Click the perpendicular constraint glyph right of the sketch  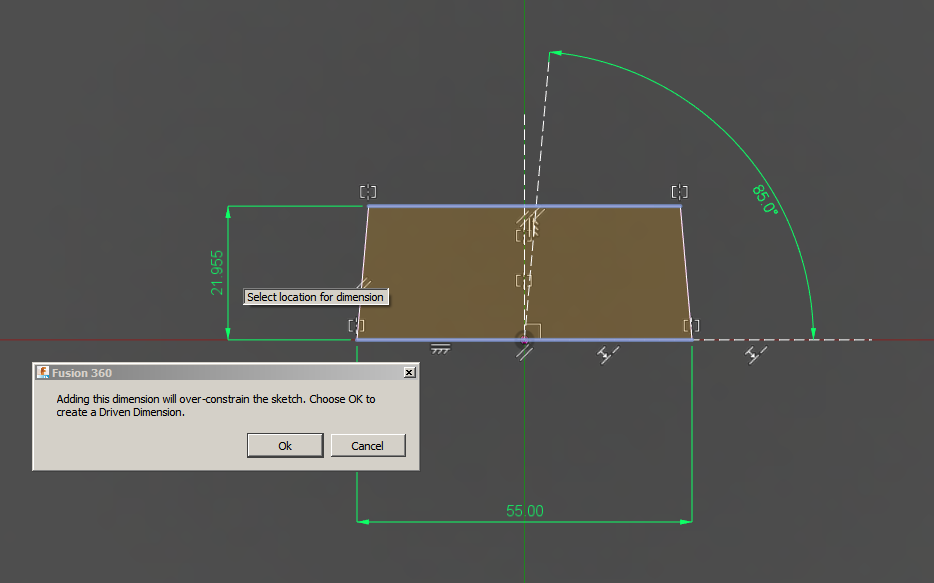coord(608,352)
